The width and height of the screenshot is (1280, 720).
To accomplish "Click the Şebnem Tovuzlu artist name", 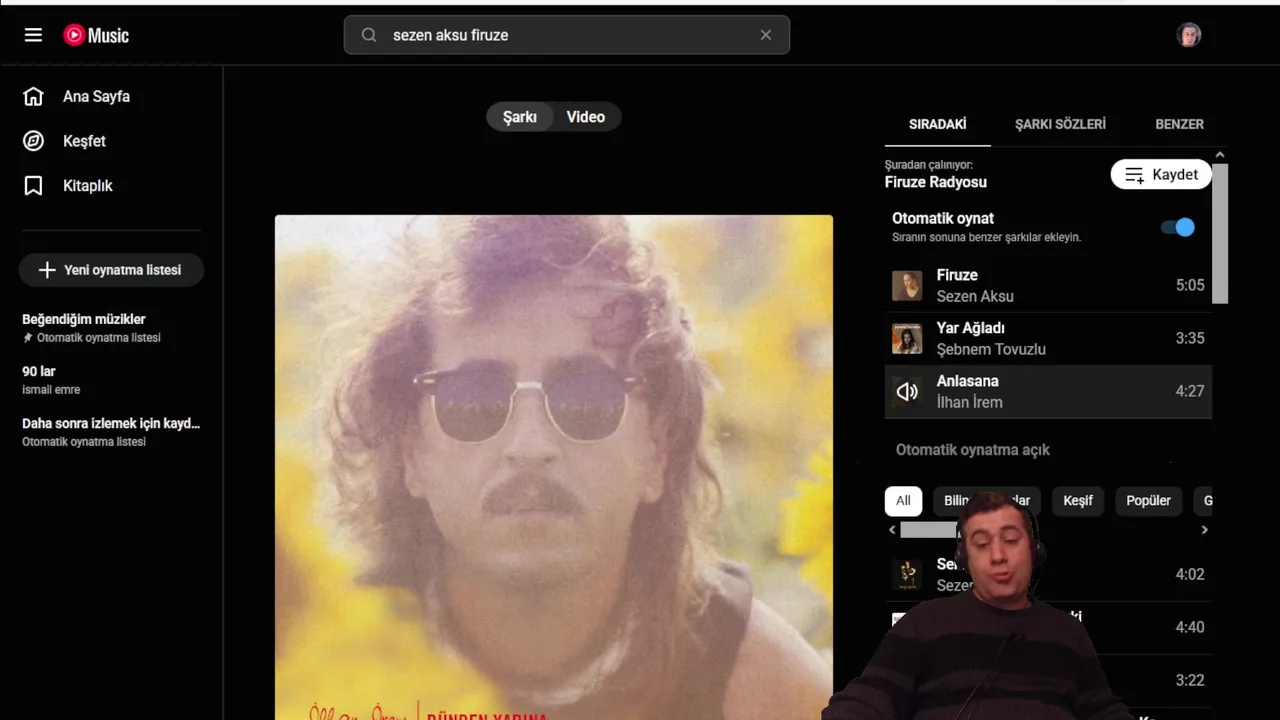I will click(991, 349).
